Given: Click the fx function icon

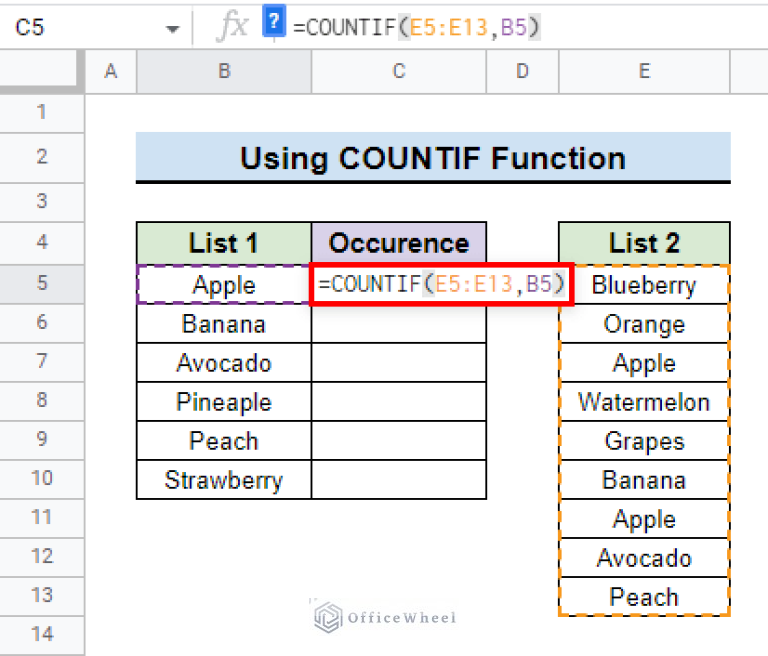Looking at the screenshot, I should coord(232,26).
